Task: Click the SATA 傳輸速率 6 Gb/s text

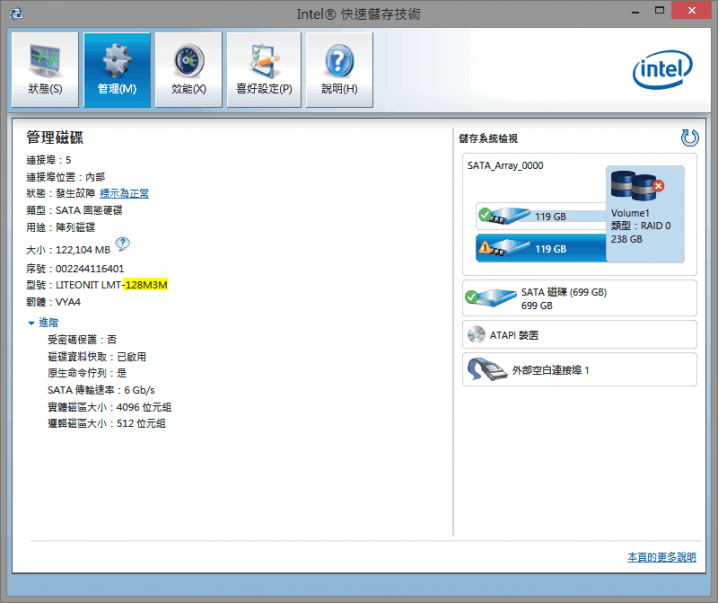Action: tap(101, 390)
